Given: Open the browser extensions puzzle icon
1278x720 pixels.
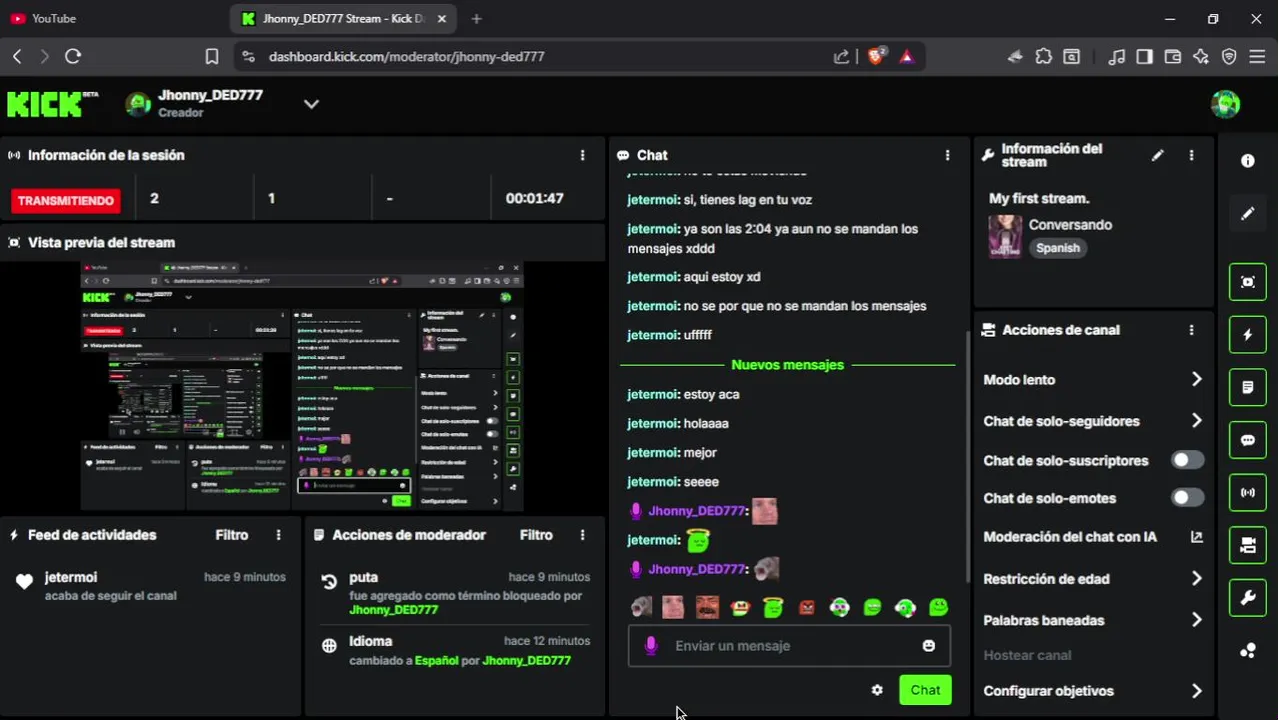Looking at the screenshot, I should [x=1044, y=57].
